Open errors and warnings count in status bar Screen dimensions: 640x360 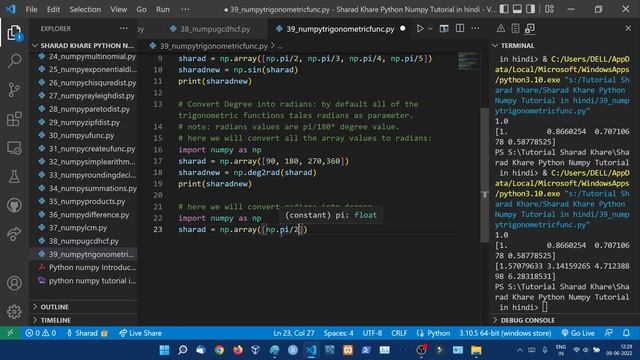40,333
